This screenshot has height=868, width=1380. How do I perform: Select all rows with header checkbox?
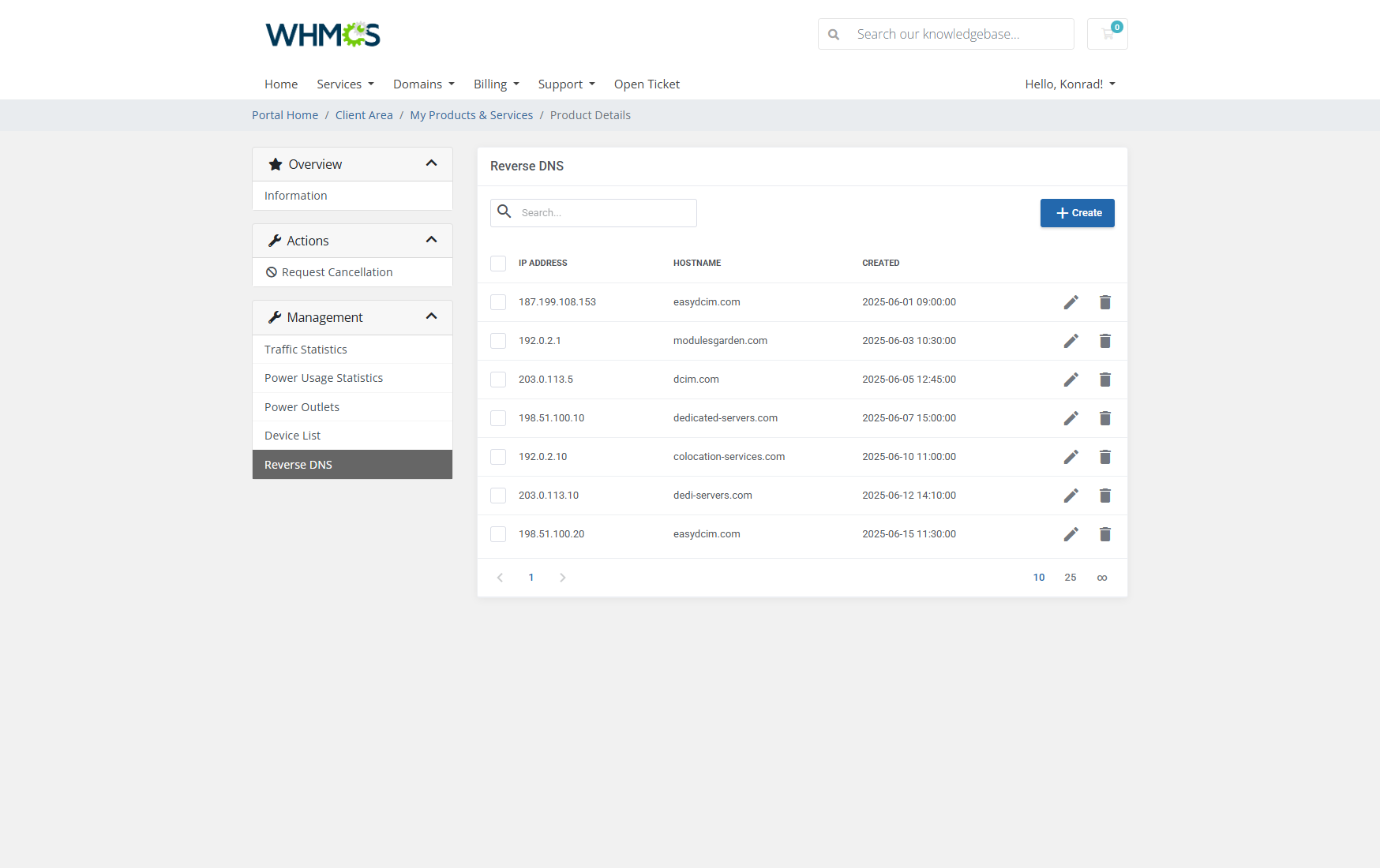pos(498,264)
